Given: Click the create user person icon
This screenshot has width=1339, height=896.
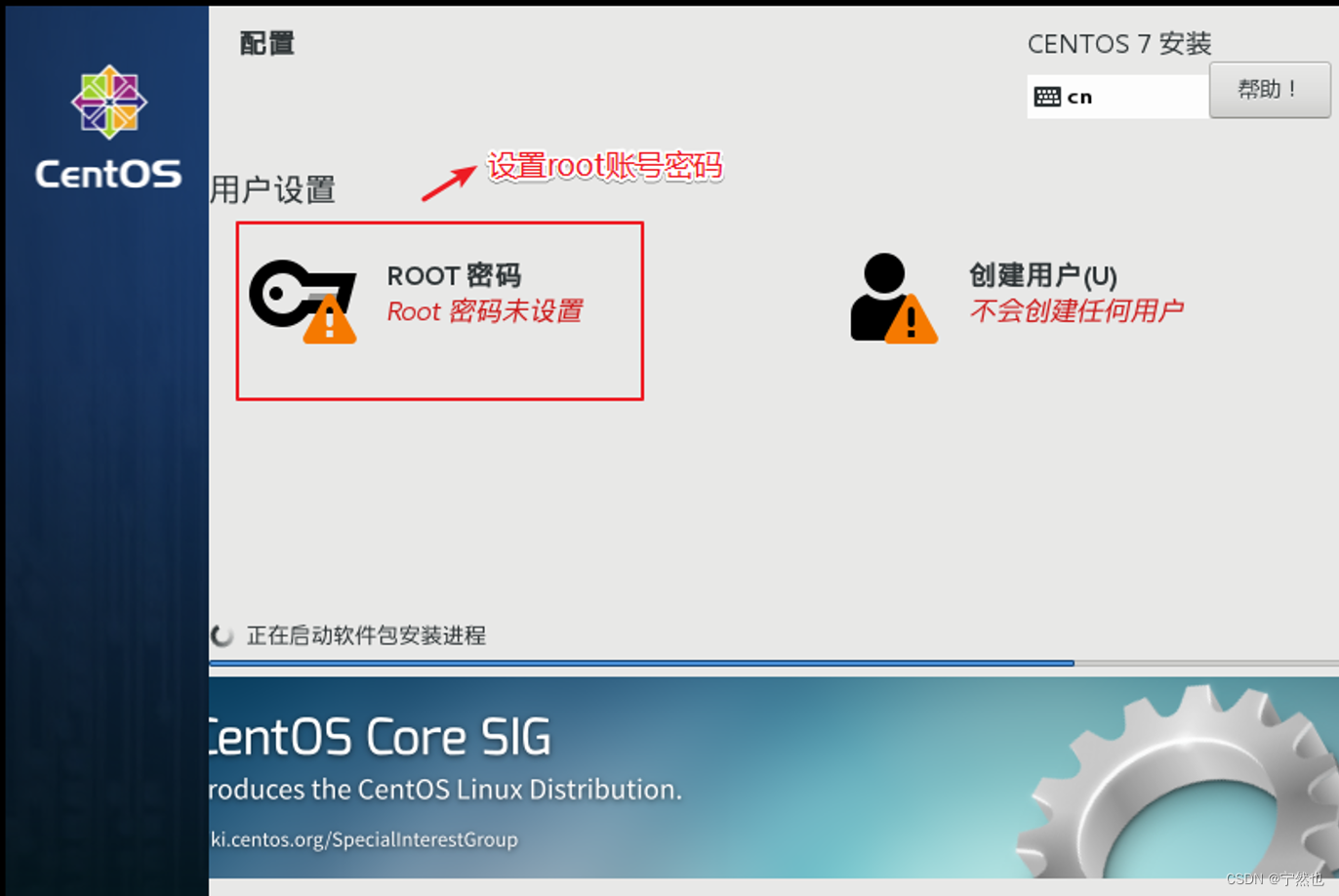Looking at the screenshot, I should (x=893, y=299).
